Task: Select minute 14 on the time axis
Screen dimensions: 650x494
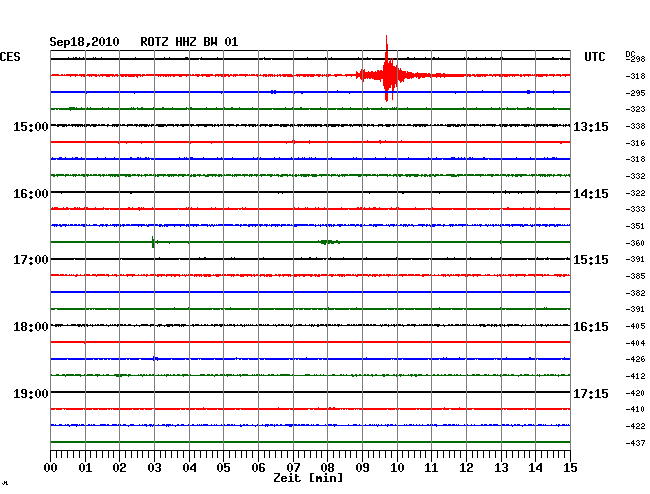Action: (x=535, y=467)
